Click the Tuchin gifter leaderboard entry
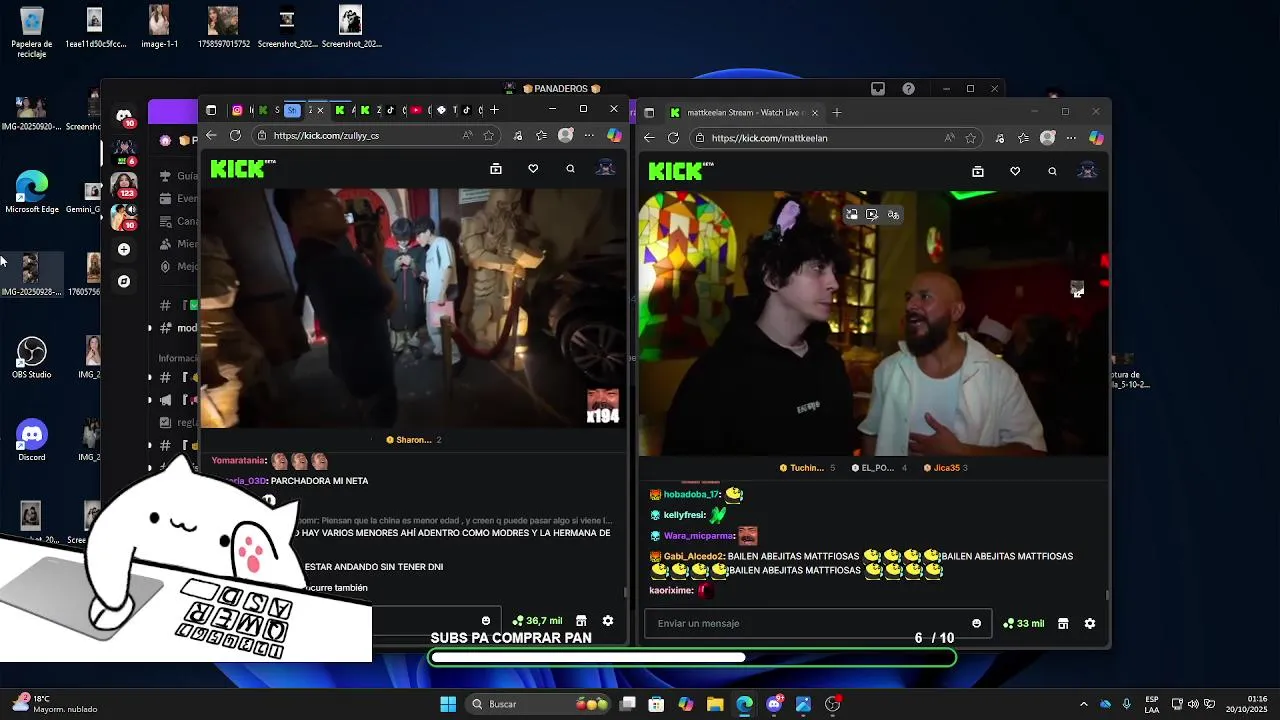1280x720 pixels. click(x=806, y=468)
